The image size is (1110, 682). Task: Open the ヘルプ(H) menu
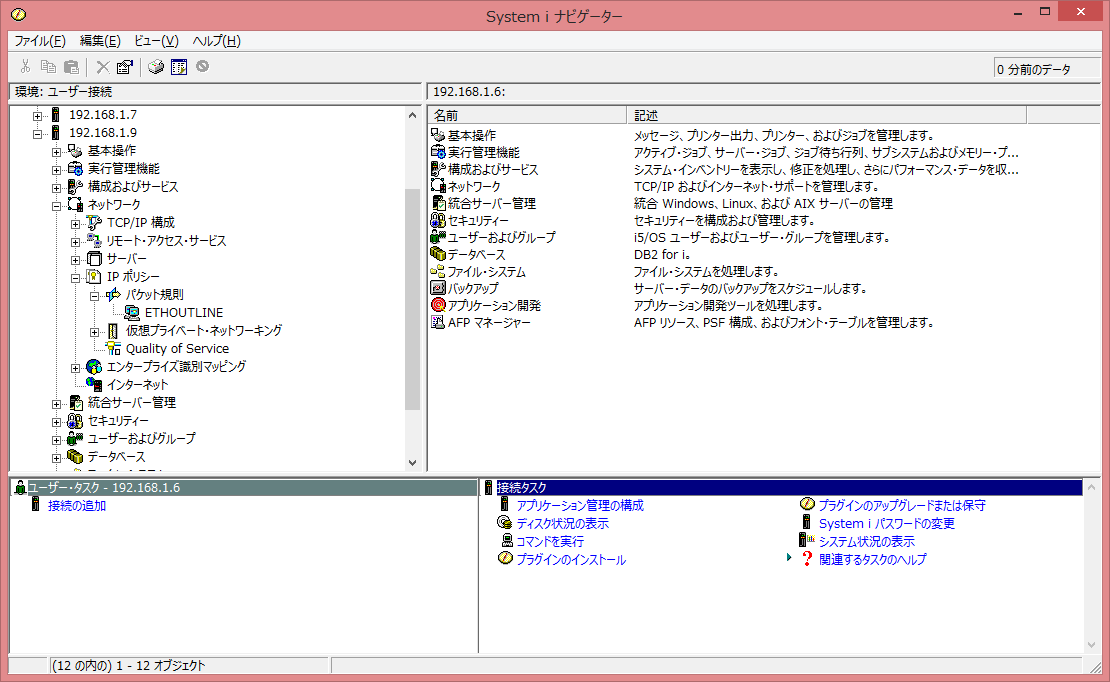(x=216, y=41)
